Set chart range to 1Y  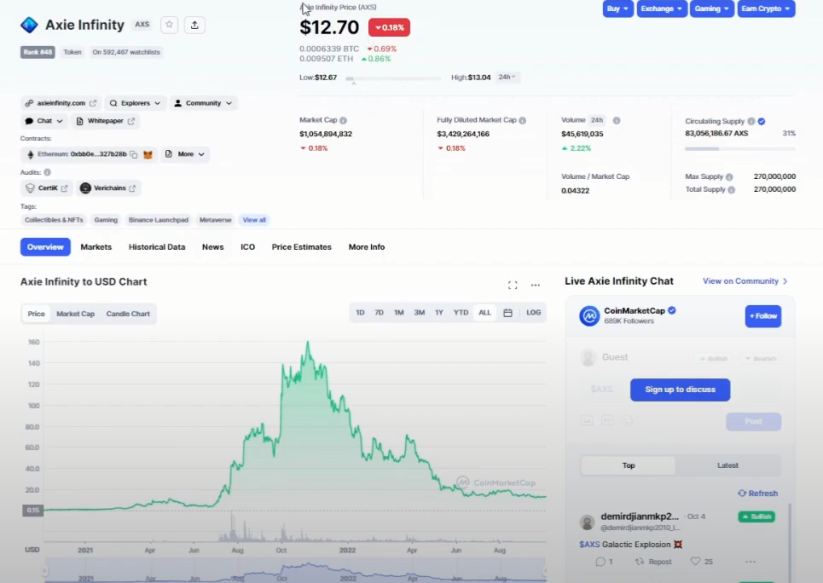click(439, 313)
